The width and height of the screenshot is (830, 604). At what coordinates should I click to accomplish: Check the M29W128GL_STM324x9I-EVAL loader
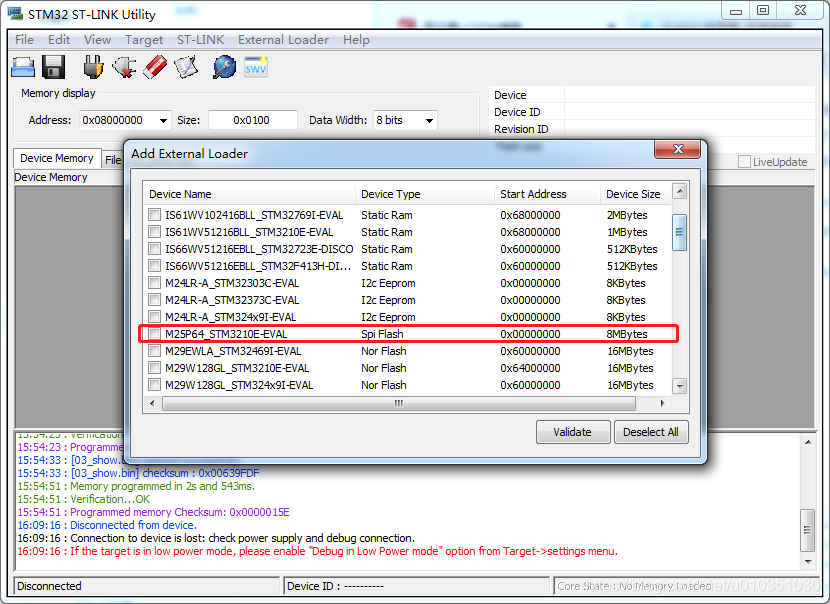[154, 384]
